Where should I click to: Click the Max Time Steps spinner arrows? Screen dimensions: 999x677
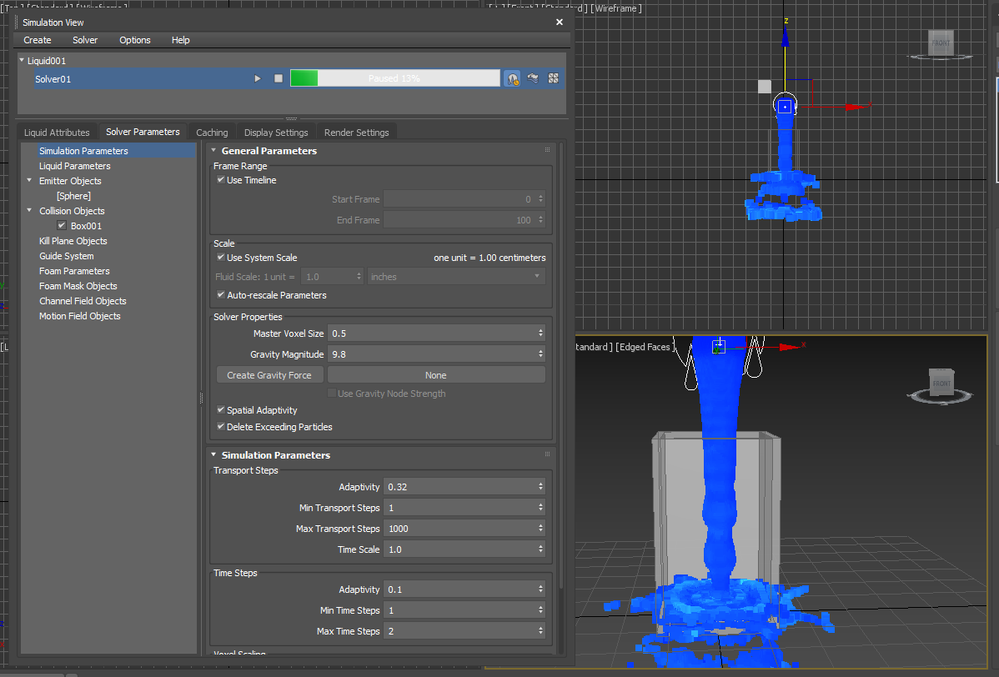point(540,631)
